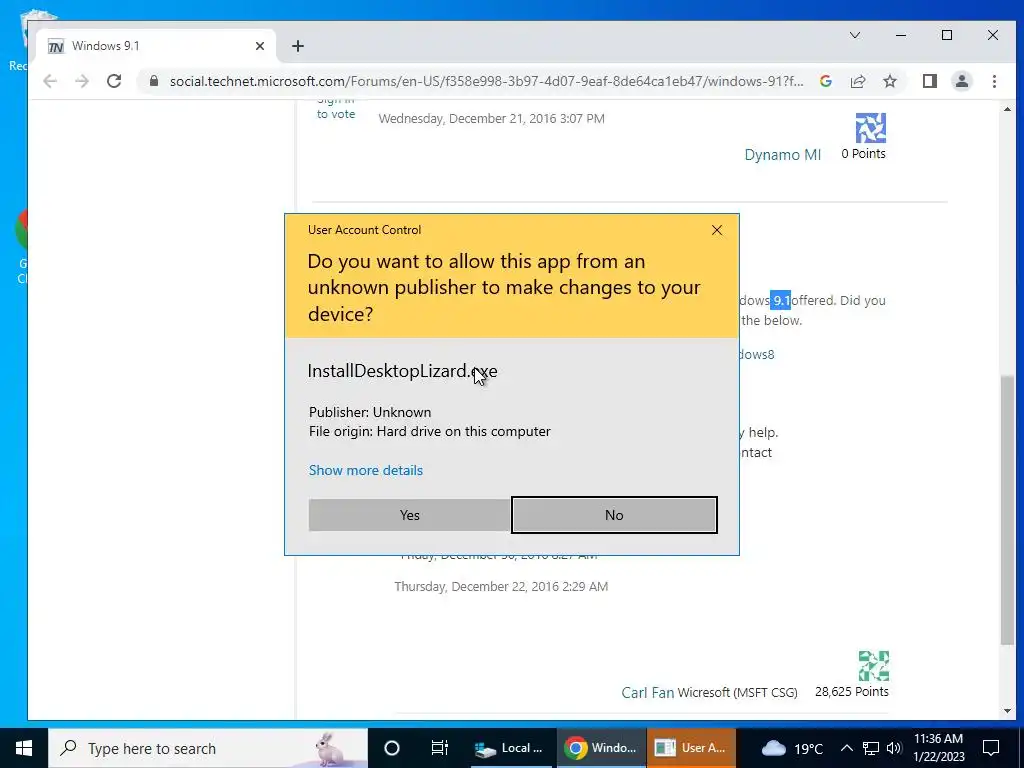
Task: Open Show more details link
Action: tap(366, 470)
